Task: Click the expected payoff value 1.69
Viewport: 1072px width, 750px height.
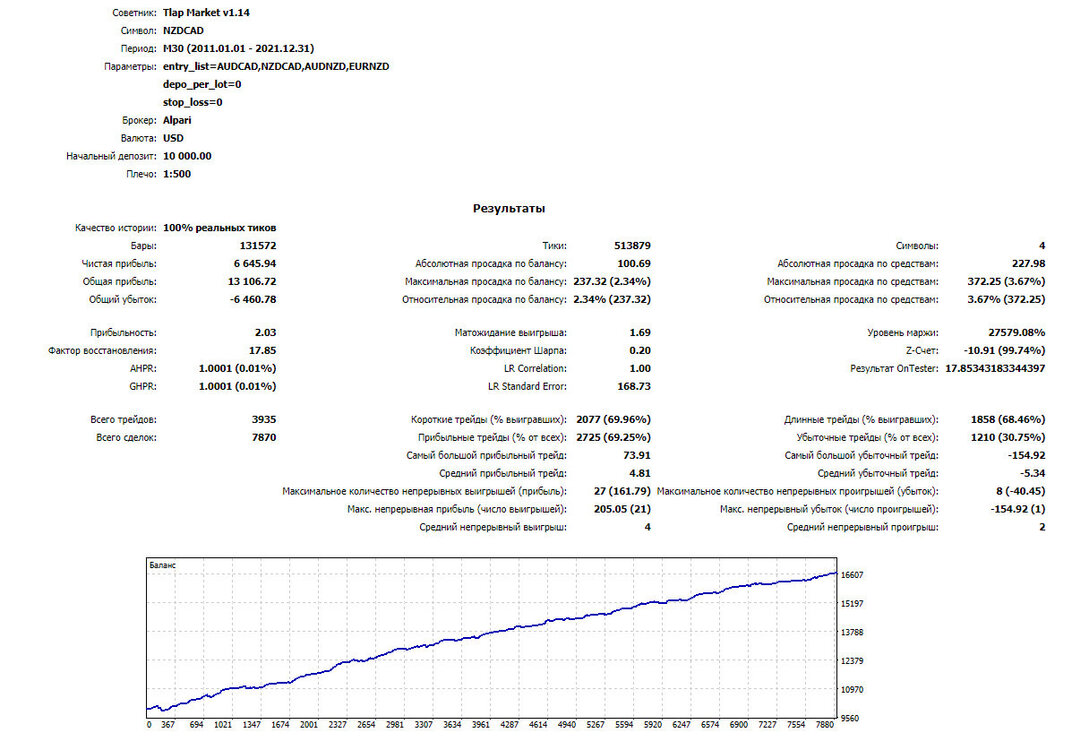Action: (640, 332)
